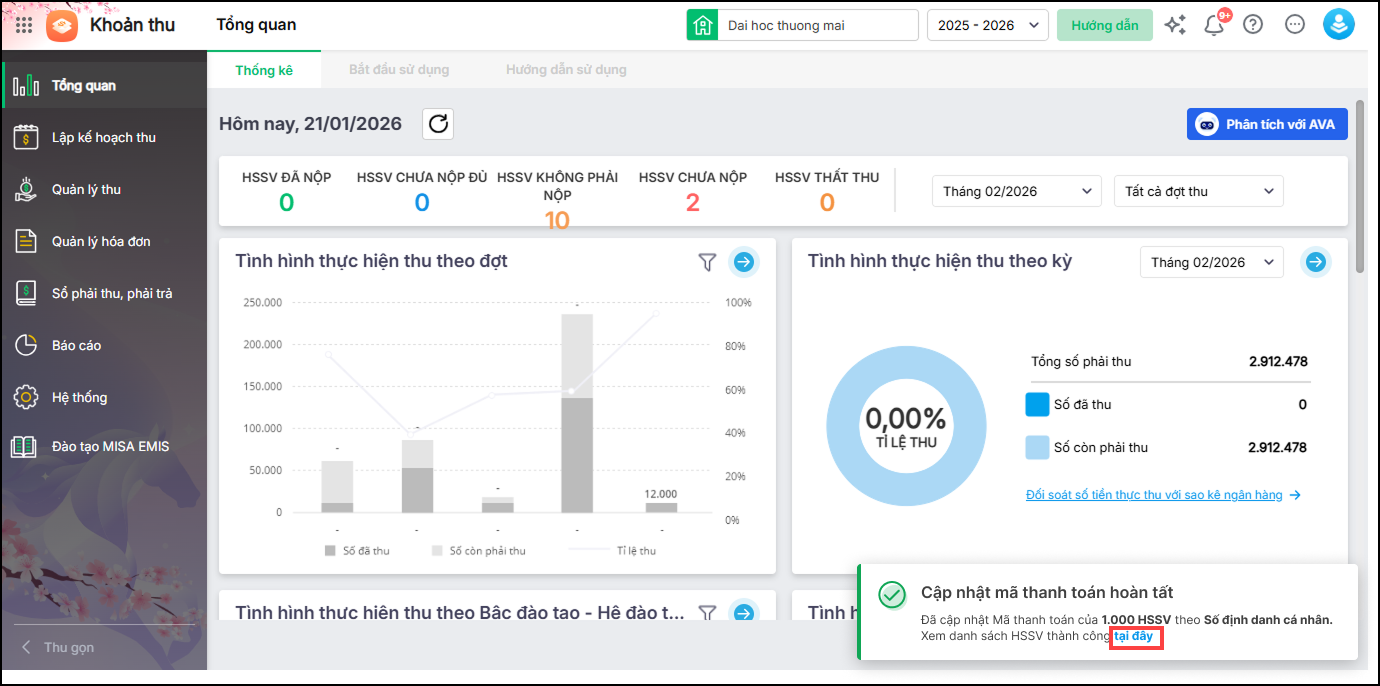
Task: Open the notification bell
Action: [x=1214, y=25]
